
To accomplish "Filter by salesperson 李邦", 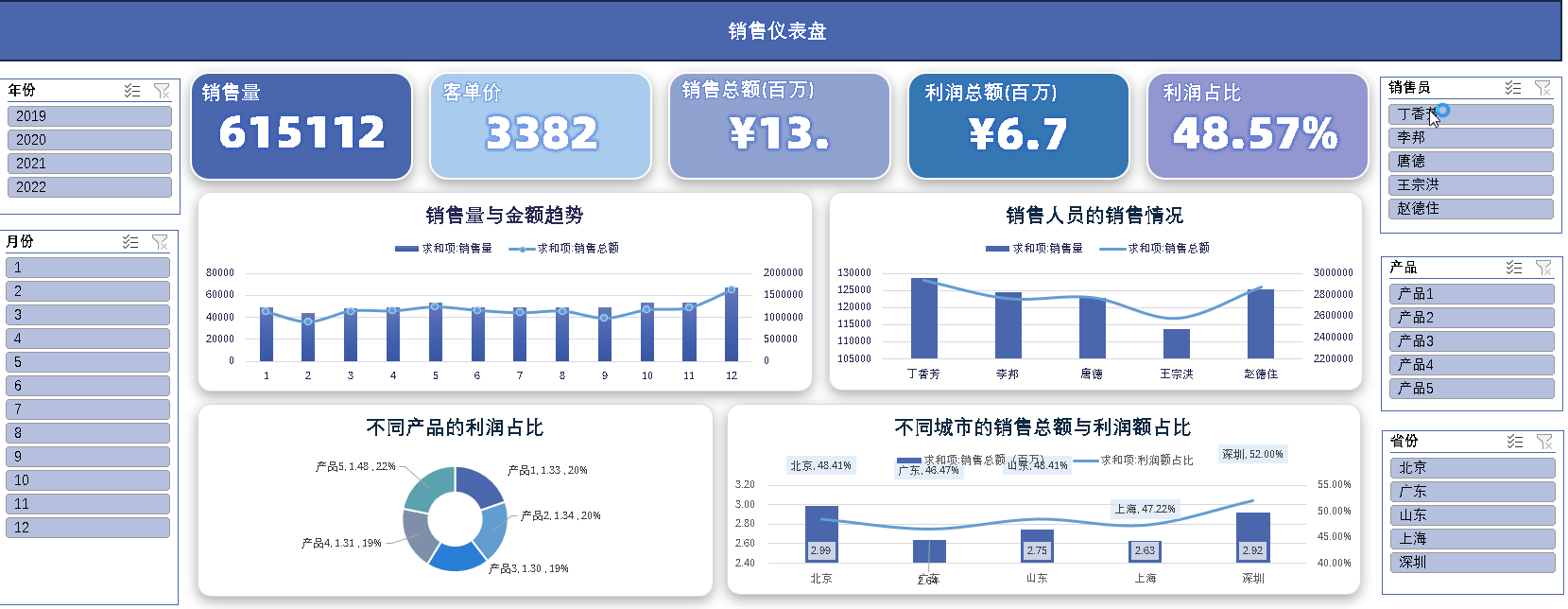I will tap(1472, 138).
